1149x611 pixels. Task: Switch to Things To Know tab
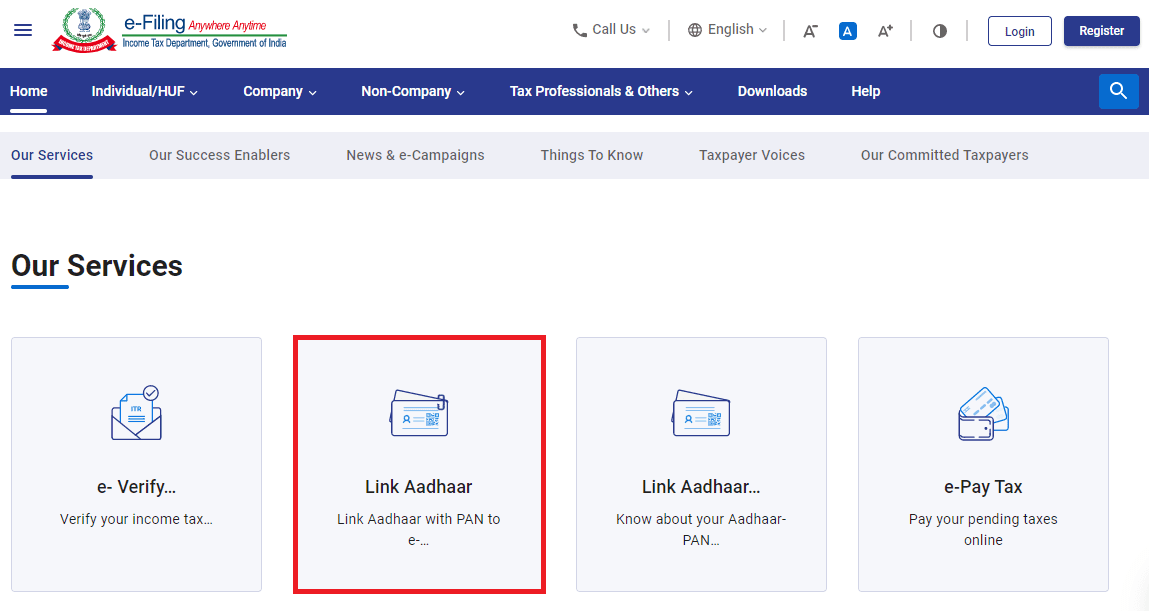[592, 155]
